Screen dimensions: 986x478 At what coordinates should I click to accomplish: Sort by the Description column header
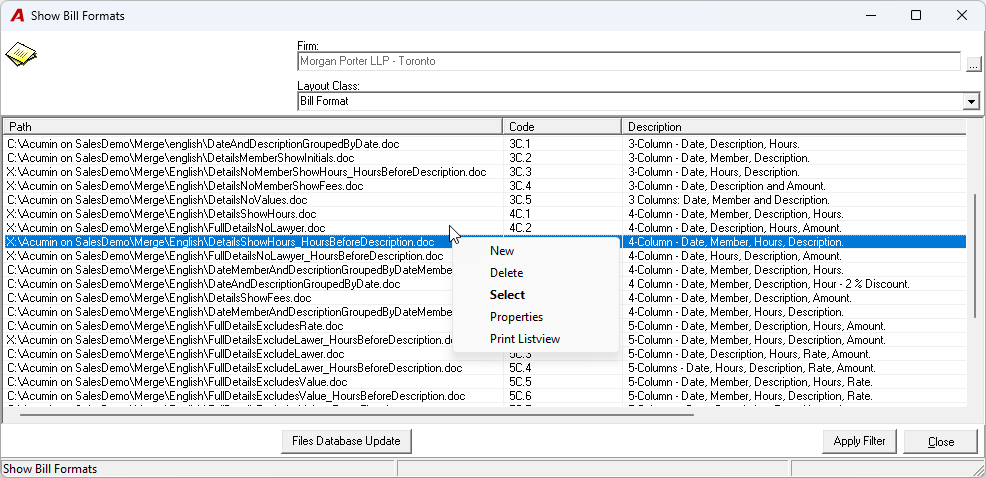click(794, 126)
